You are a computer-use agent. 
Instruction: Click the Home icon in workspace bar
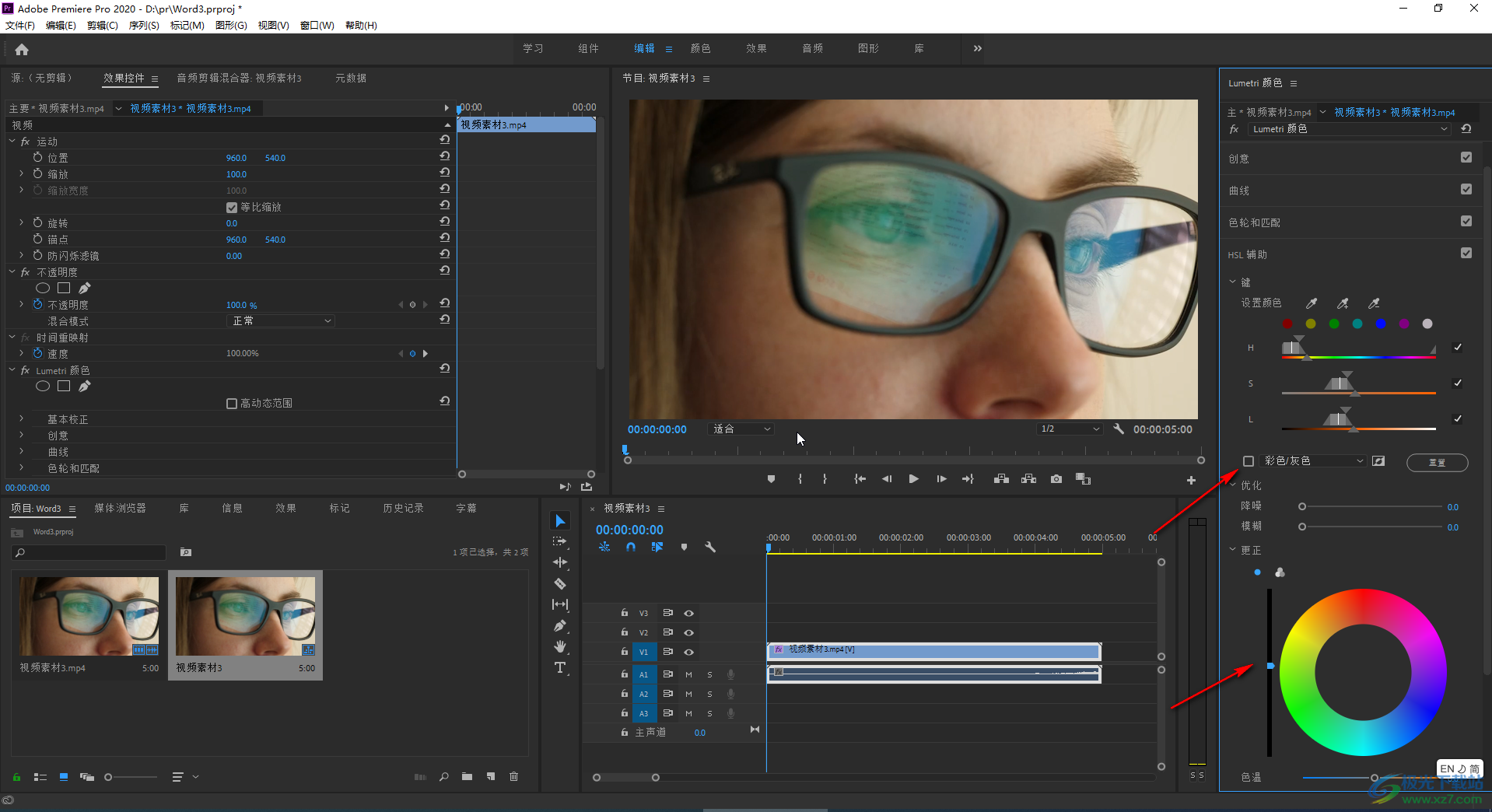(x=22, y=50)
